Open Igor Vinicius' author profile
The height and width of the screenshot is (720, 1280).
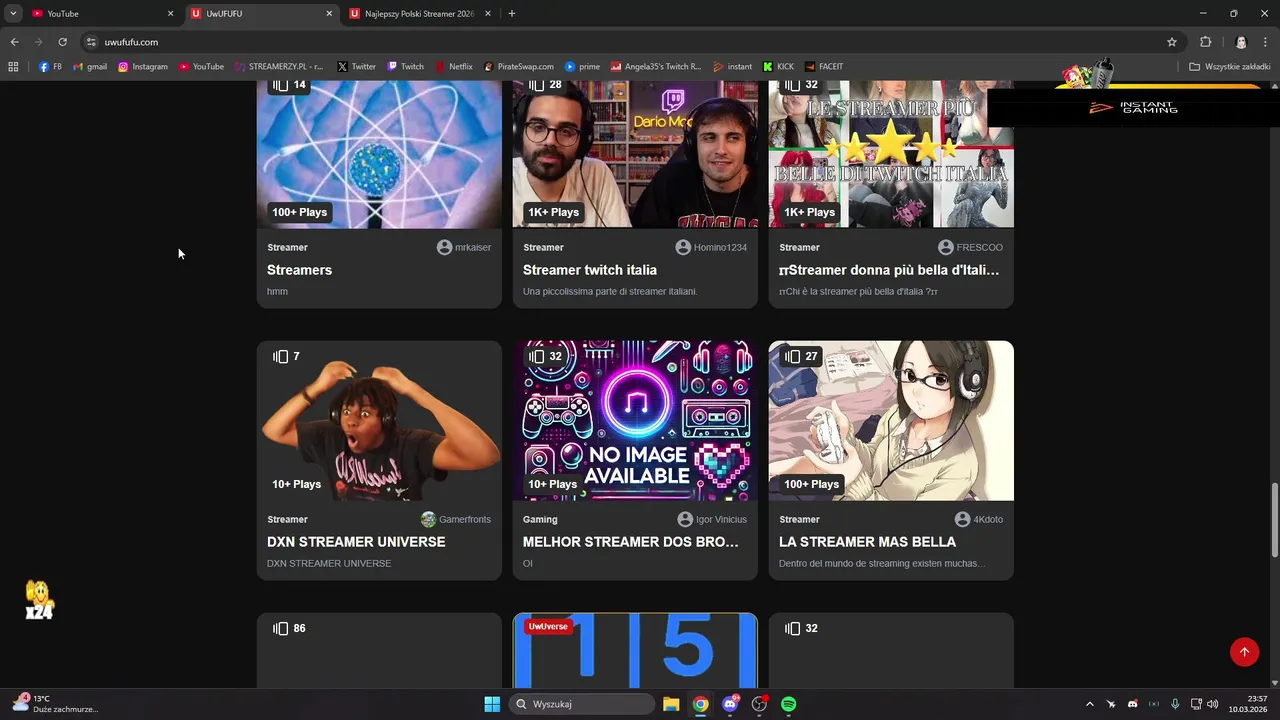click(712, 519)
